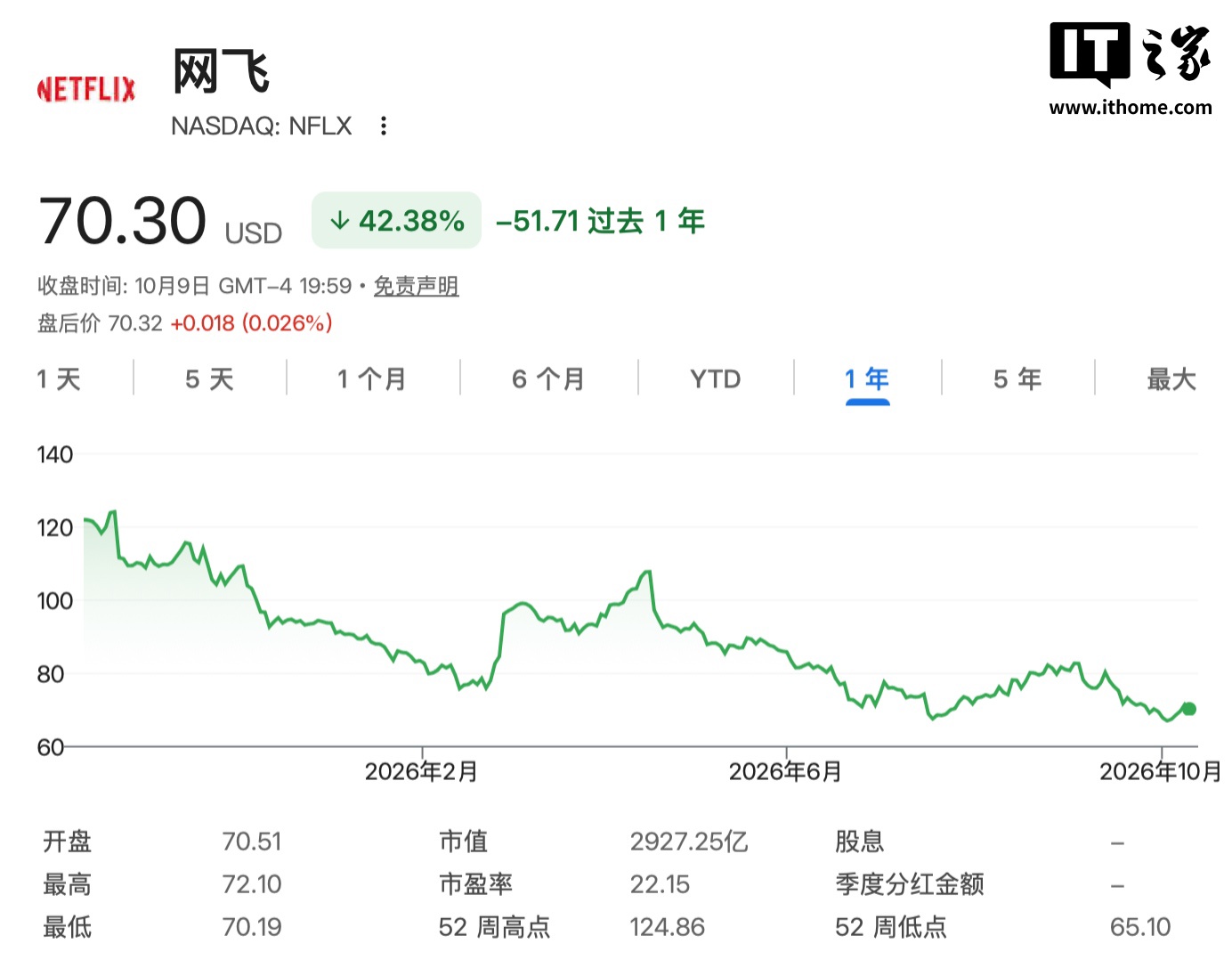Show the 1 个月 chart range
This screenshot has width=1232, height=976.
click(371, 379)
